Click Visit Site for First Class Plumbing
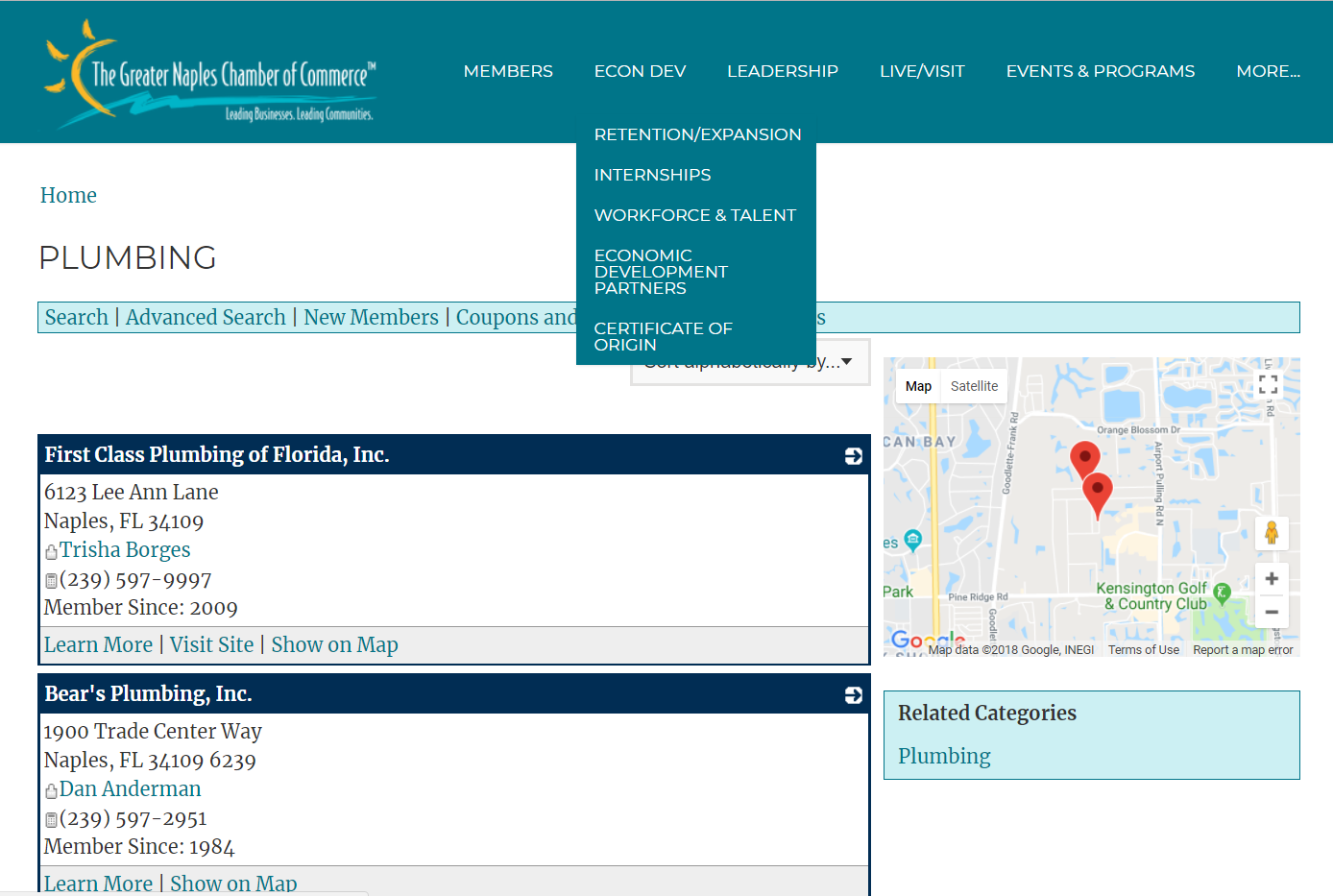The width and height of the screenshot is (1333, 896). 211,644
